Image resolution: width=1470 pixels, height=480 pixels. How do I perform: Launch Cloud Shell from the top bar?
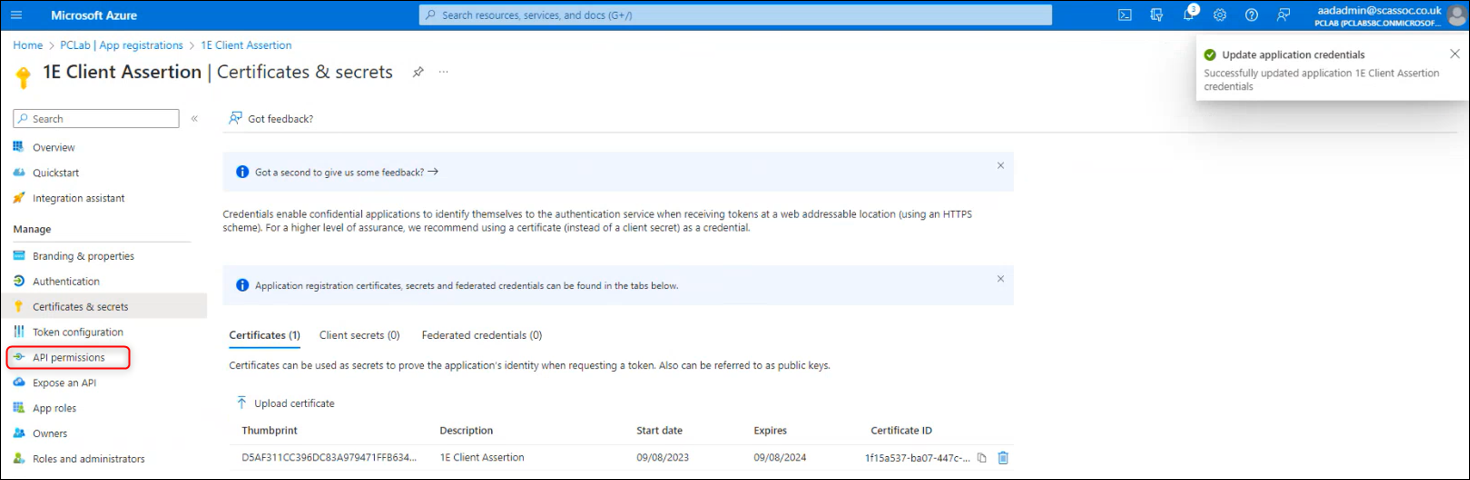point(1125,15)
